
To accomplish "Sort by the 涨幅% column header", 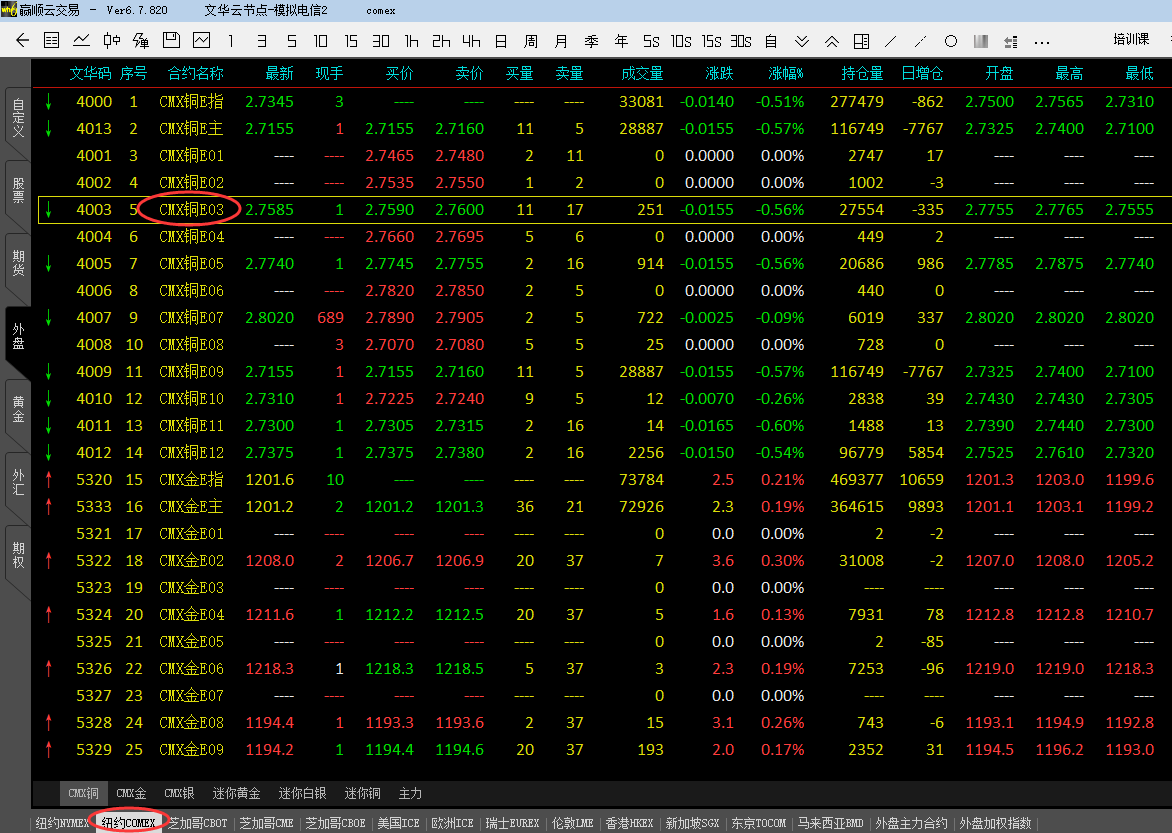I will tap(786, 73).
